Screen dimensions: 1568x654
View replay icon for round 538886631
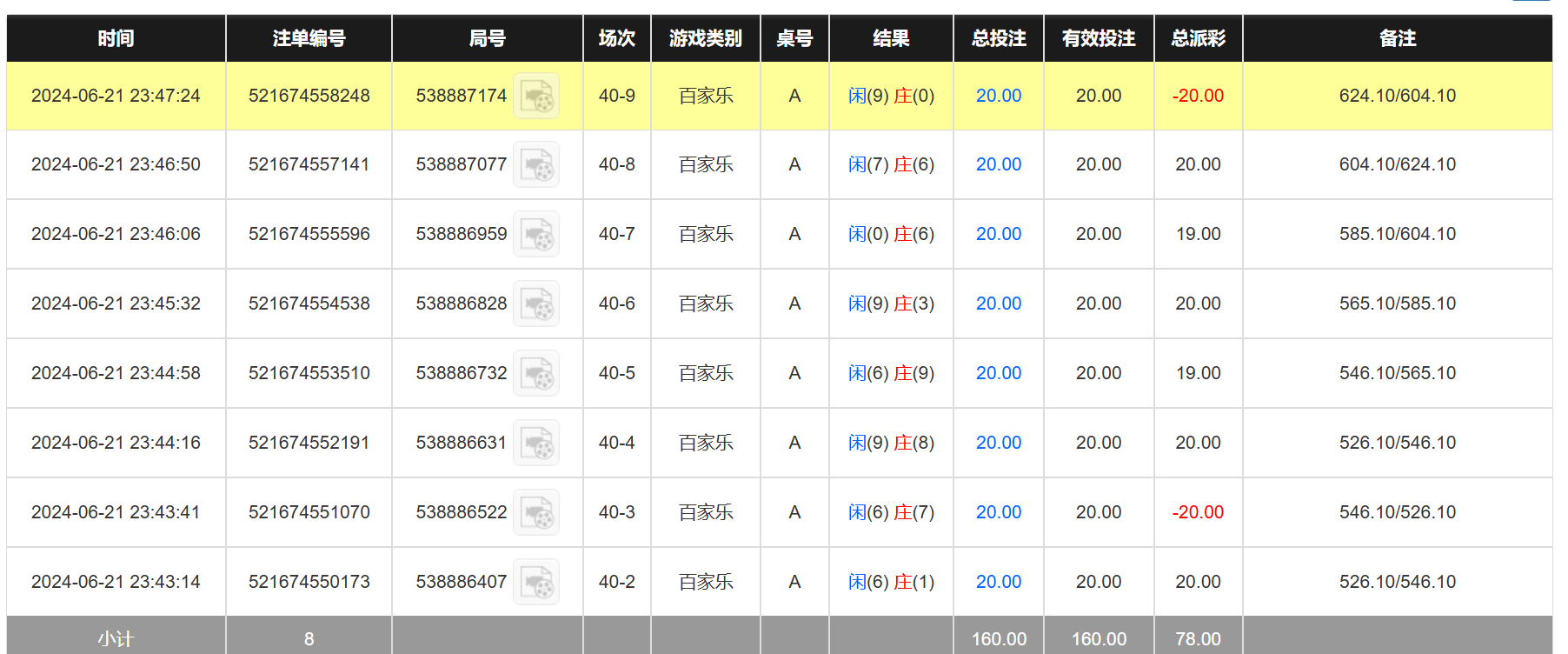pyautogui.click(x=535, y=444)
